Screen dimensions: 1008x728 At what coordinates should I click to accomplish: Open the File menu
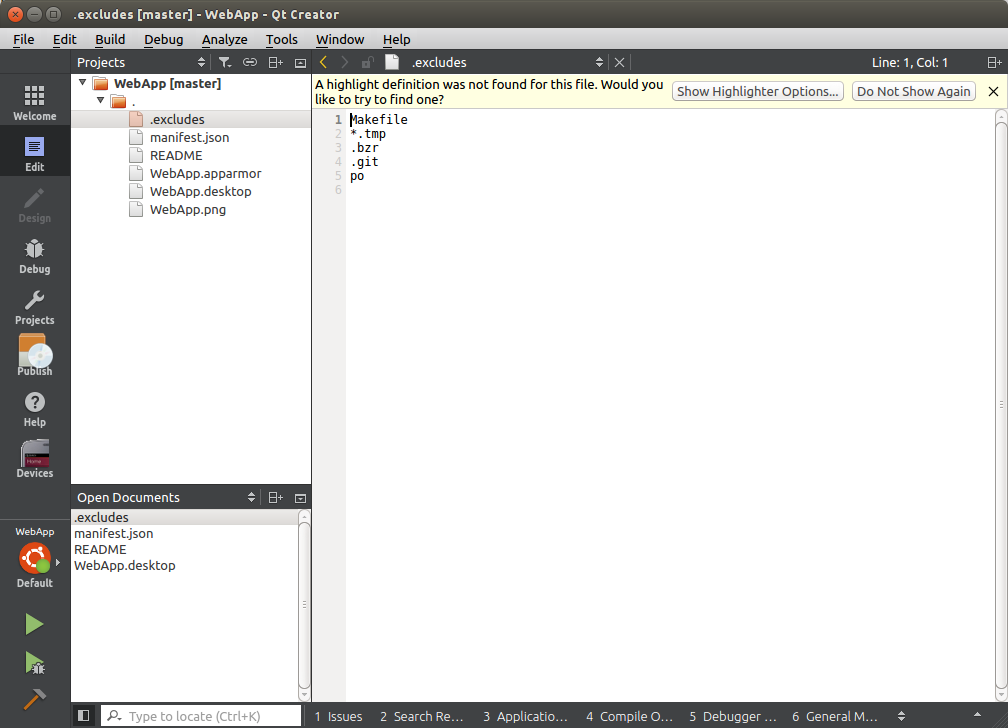pos(24,39)
